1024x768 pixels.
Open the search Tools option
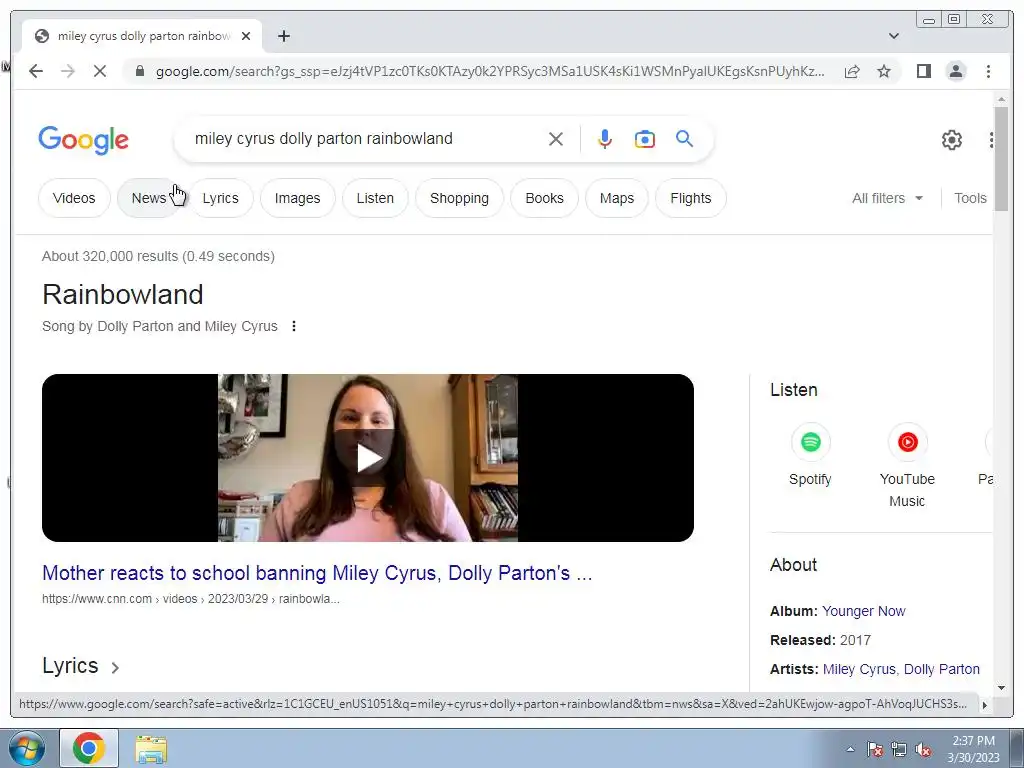(x=970, y=198)
